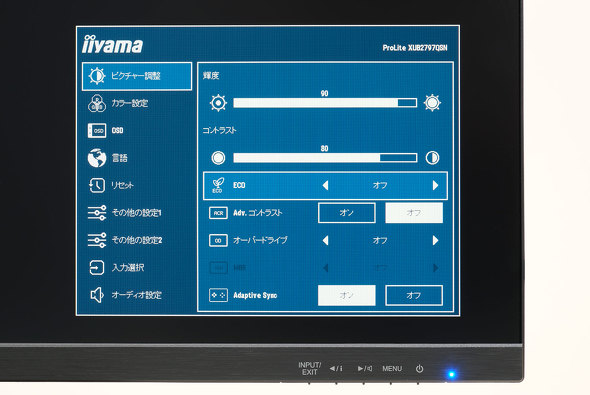Click the low contrast circle icon
This screenshot has width=590, height=395.
tap(218, 158)
